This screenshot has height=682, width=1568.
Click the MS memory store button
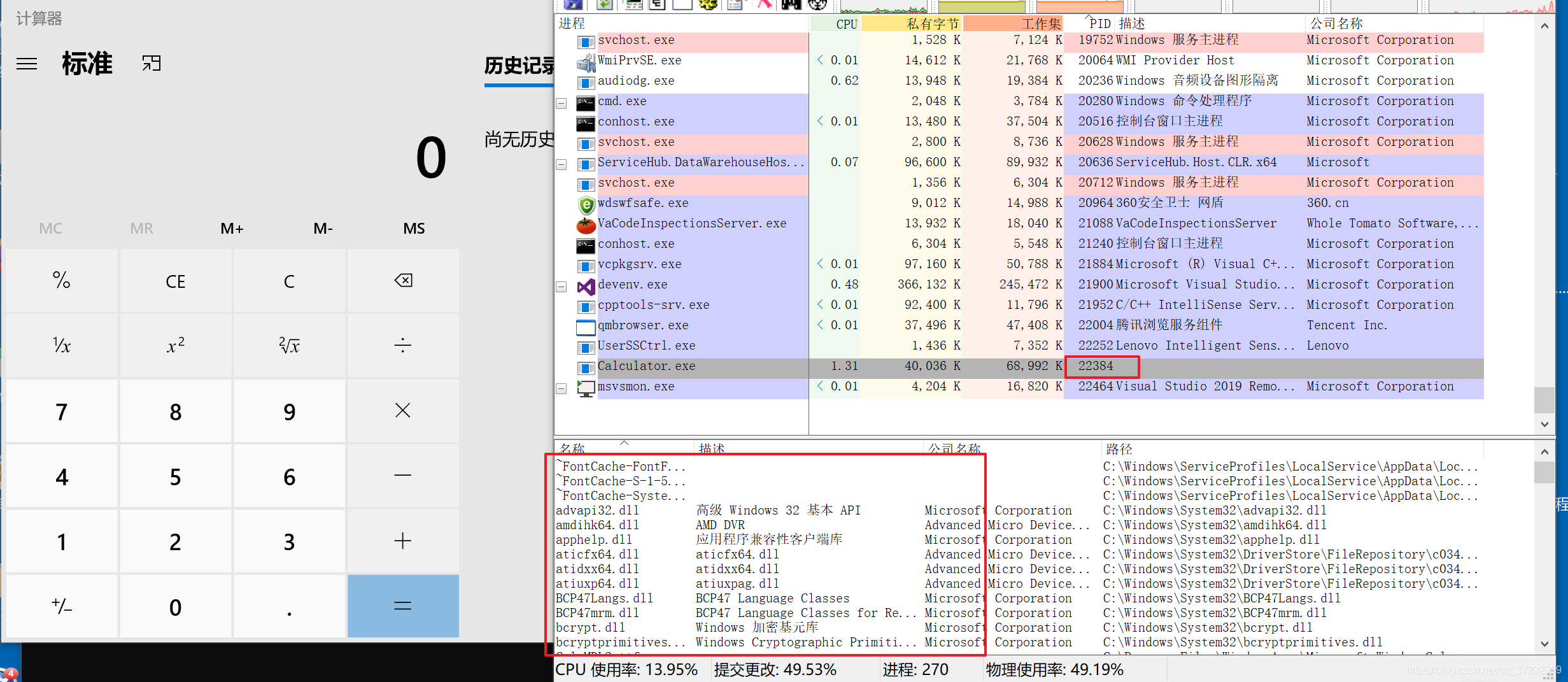414,228
